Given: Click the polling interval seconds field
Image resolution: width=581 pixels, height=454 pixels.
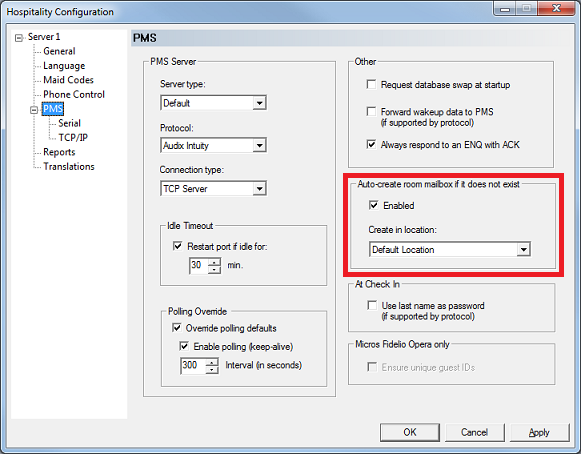Looking at the screenshot, I should point(193,365).
